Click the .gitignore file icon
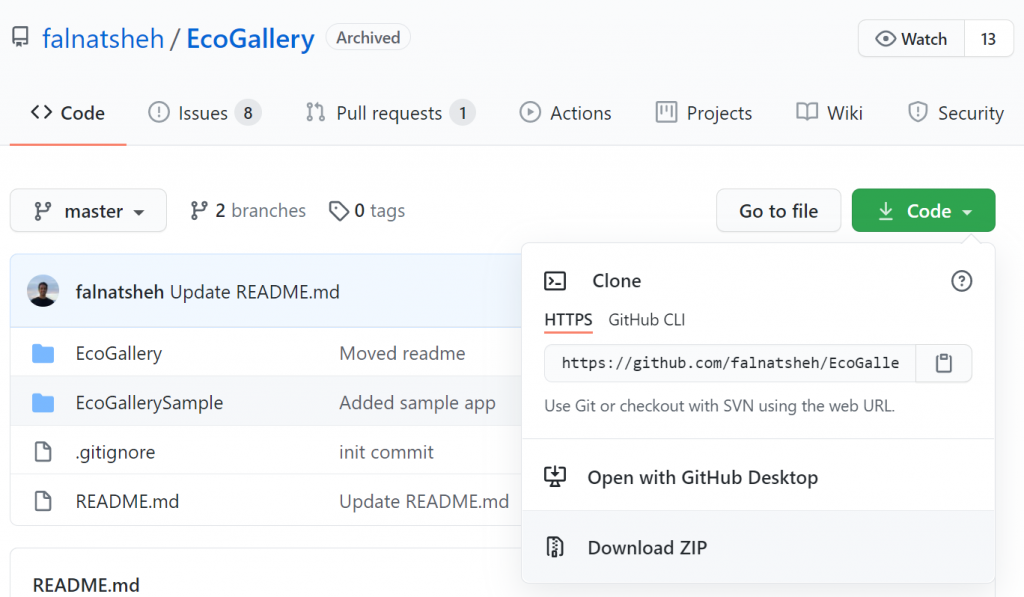1024x597 pixels. (43, 452)
